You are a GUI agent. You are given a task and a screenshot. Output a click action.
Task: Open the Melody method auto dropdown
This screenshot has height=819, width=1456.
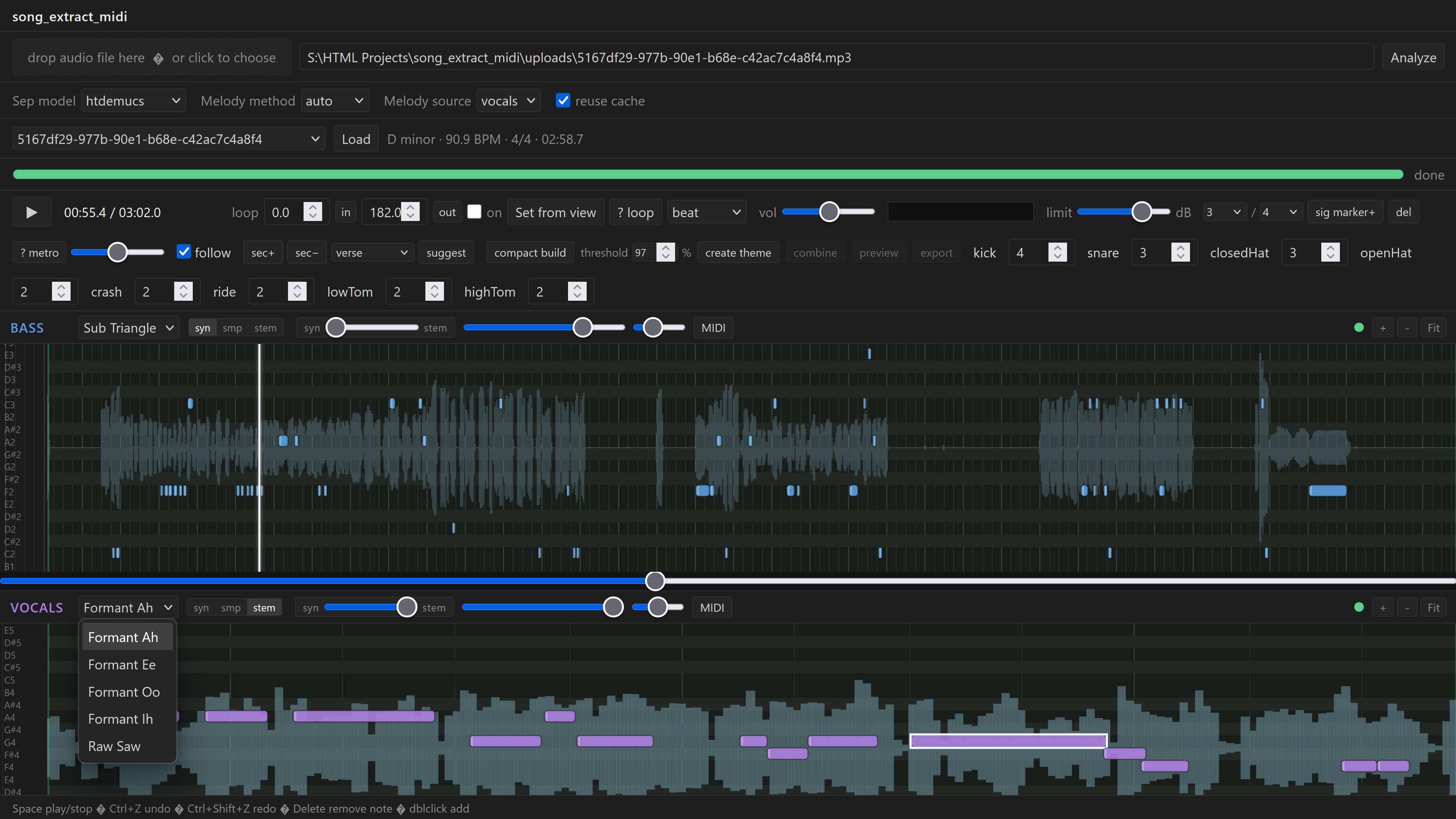(335, 101)
